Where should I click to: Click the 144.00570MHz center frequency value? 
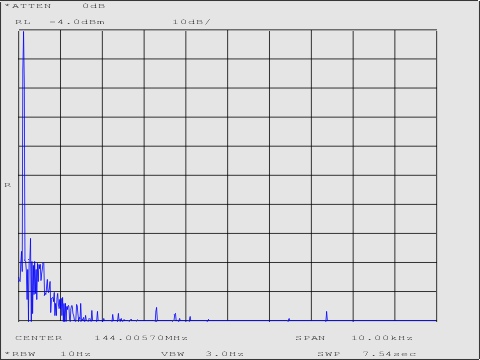click(141, 338)
